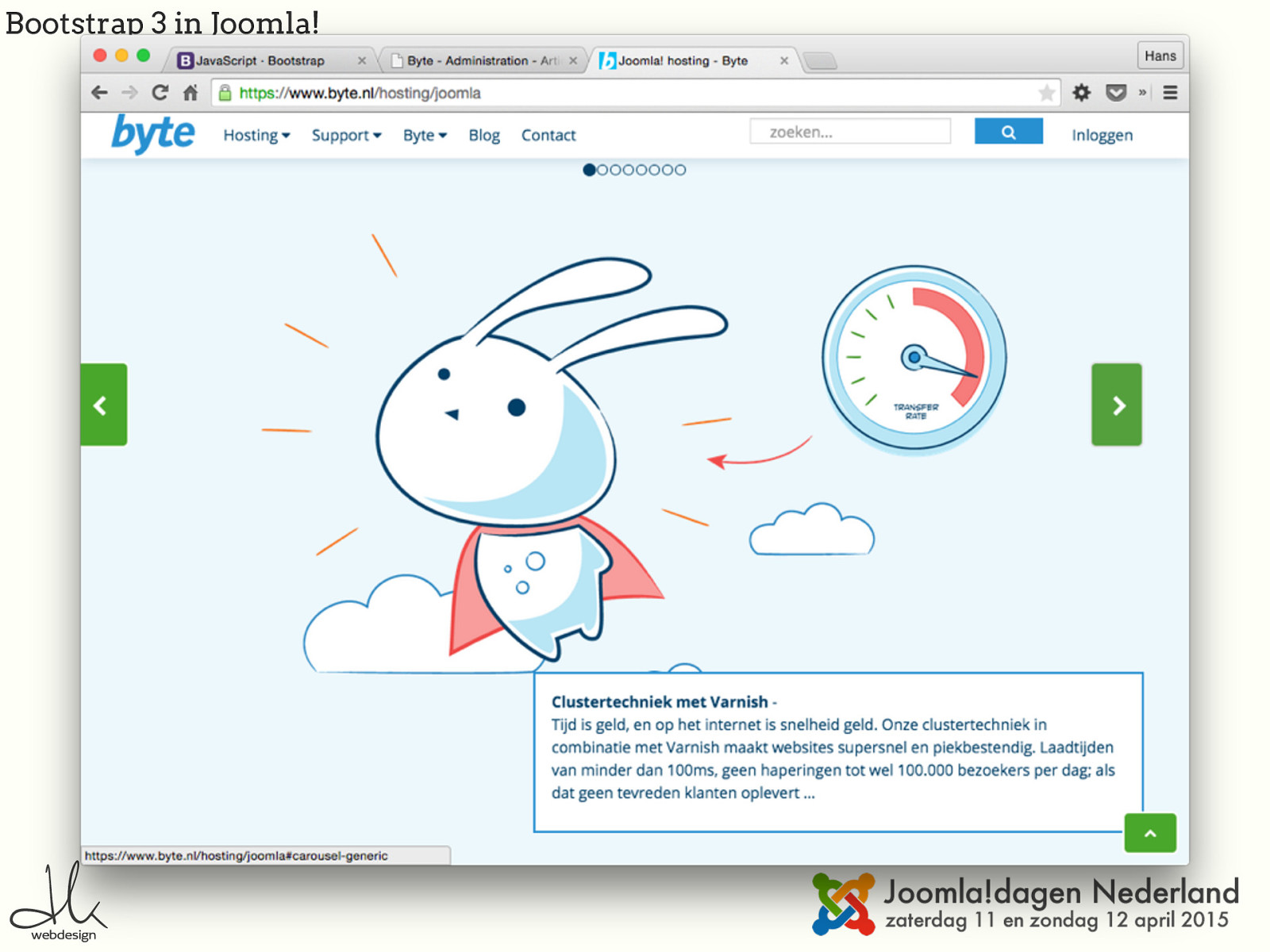Select the third carousel indicator dot
Screen dimensions: 1270x952
coord(615,170)
